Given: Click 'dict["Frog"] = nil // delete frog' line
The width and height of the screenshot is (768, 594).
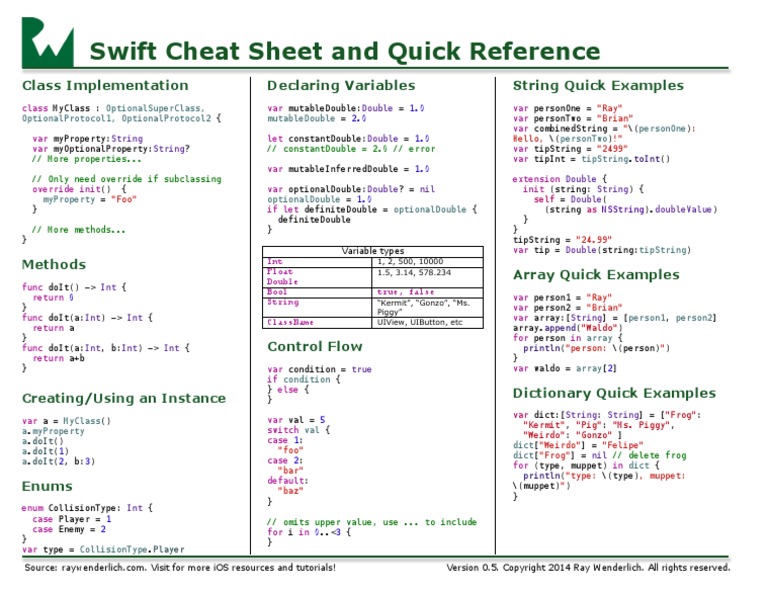Looking at the screenshot, I should (600, 455).
